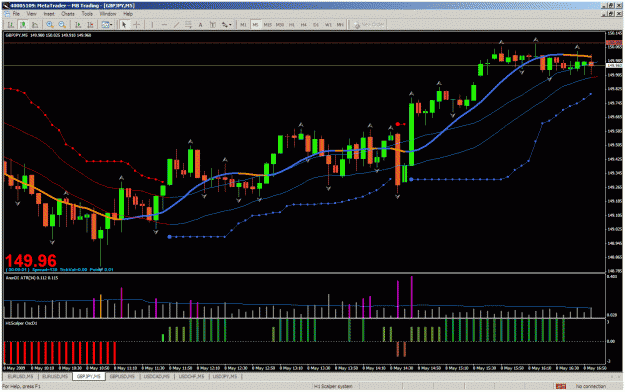Switch timeframe to M5
Image resolution: width=625 pixels, height=392 pixels.
point(256,25)
